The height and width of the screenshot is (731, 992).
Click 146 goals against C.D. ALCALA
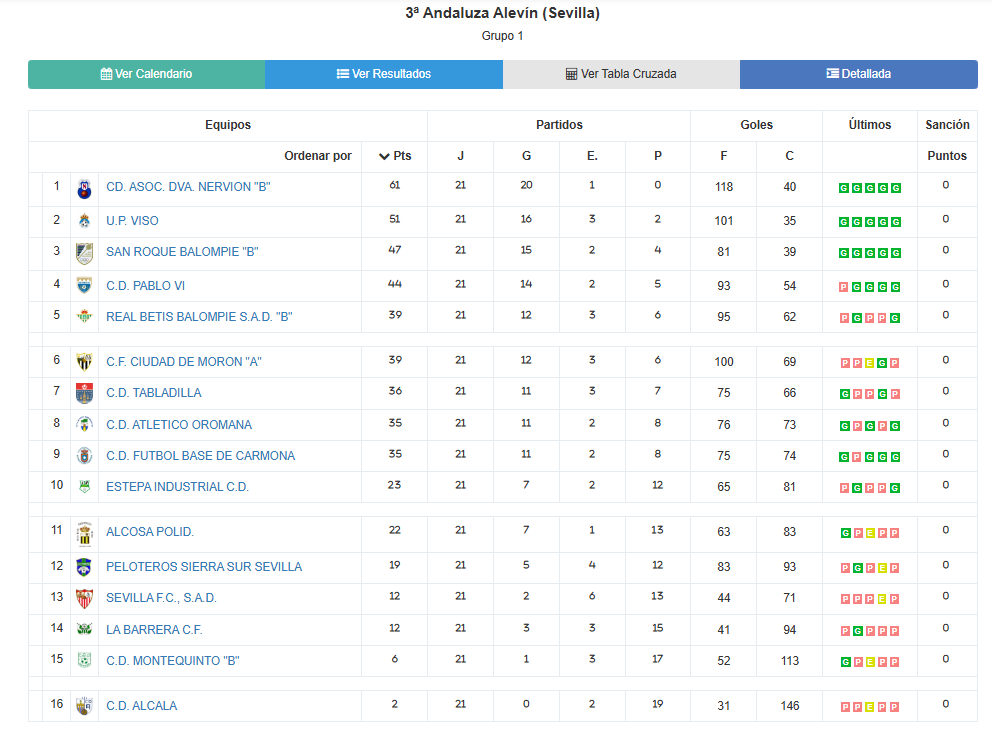coord(790,706)
